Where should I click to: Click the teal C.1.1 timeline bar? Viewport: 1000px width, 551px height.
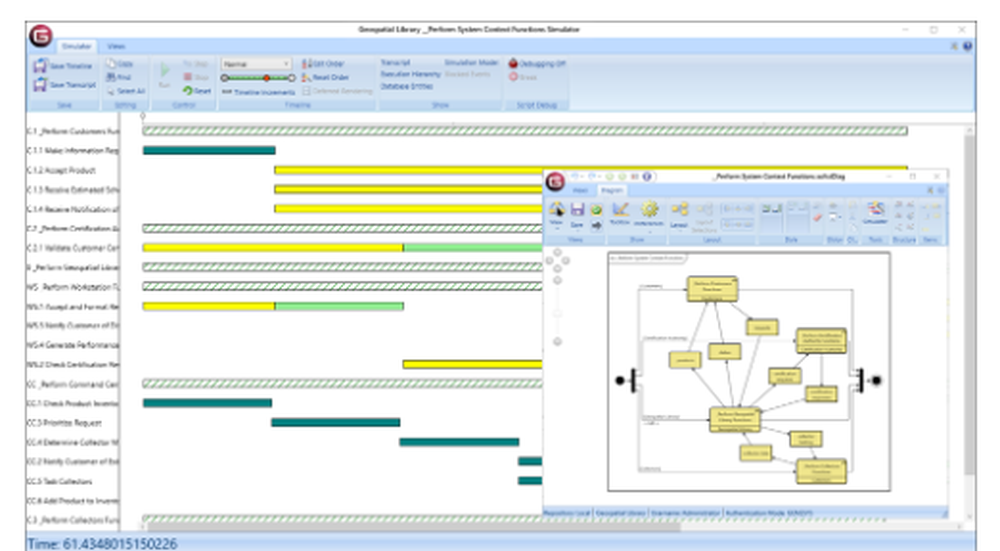pyautogui.click(x=209, y=151)
